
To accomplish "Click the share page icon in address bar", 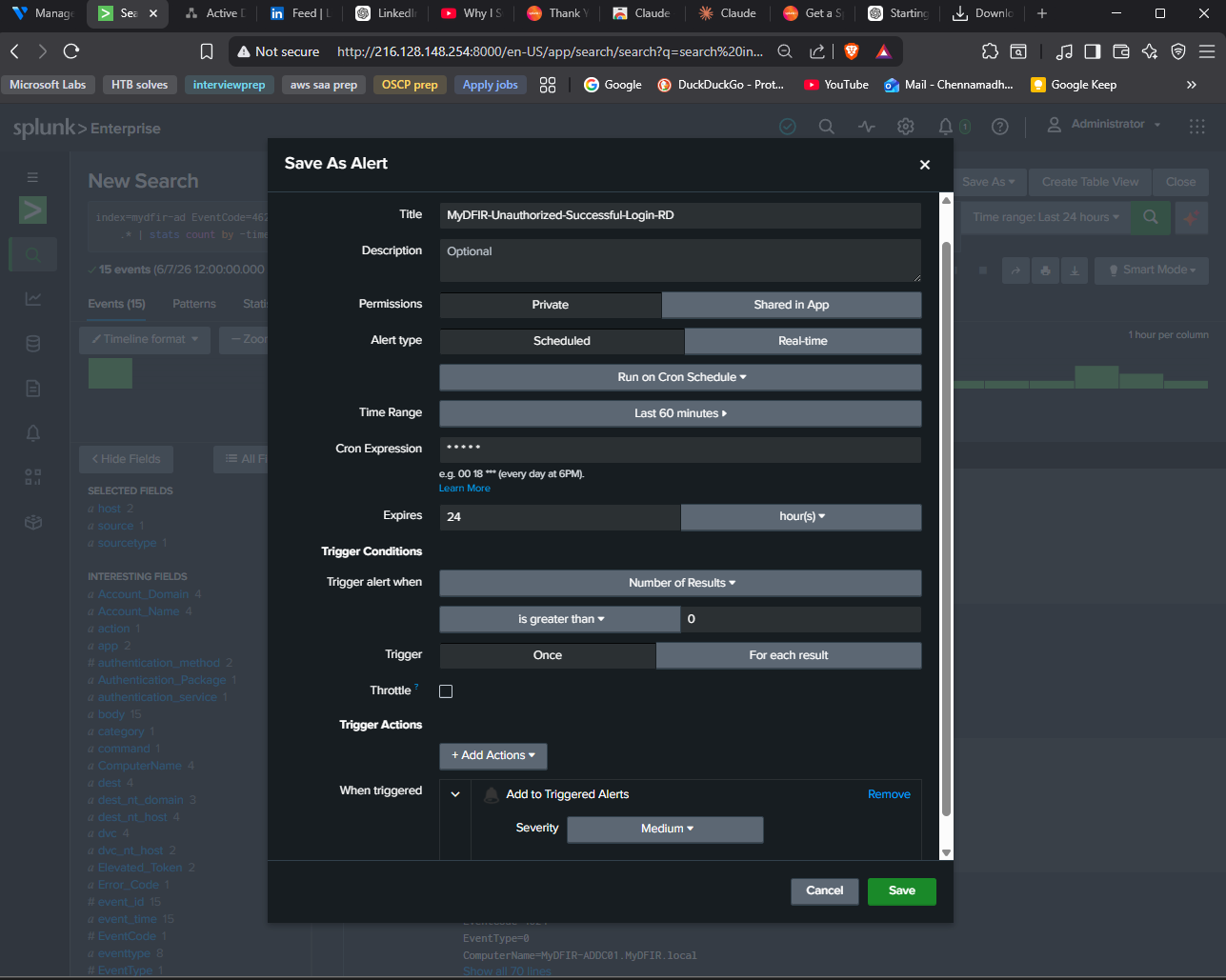I will [x=817, y=51].
